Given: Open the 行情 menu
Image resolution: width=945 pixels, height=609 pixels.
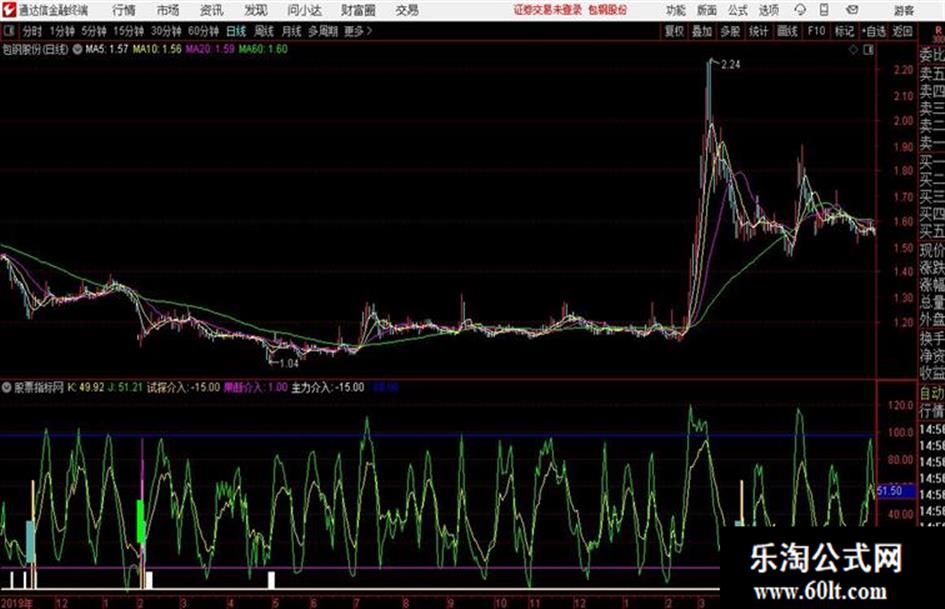Looking at the screenshot, I should coord(124,10).
